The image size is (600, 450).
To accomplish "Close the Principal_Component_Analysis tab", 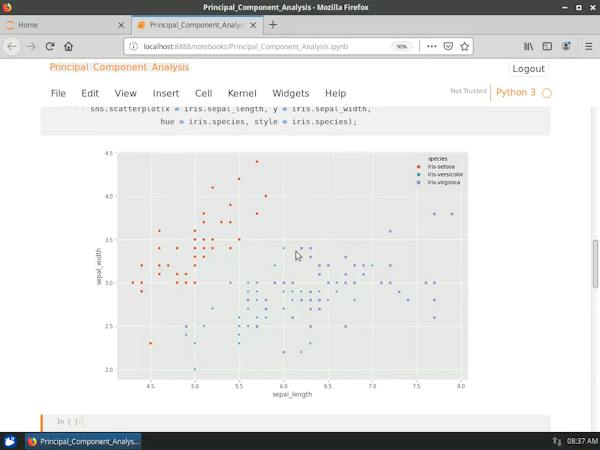I will (x=253, y=25).
